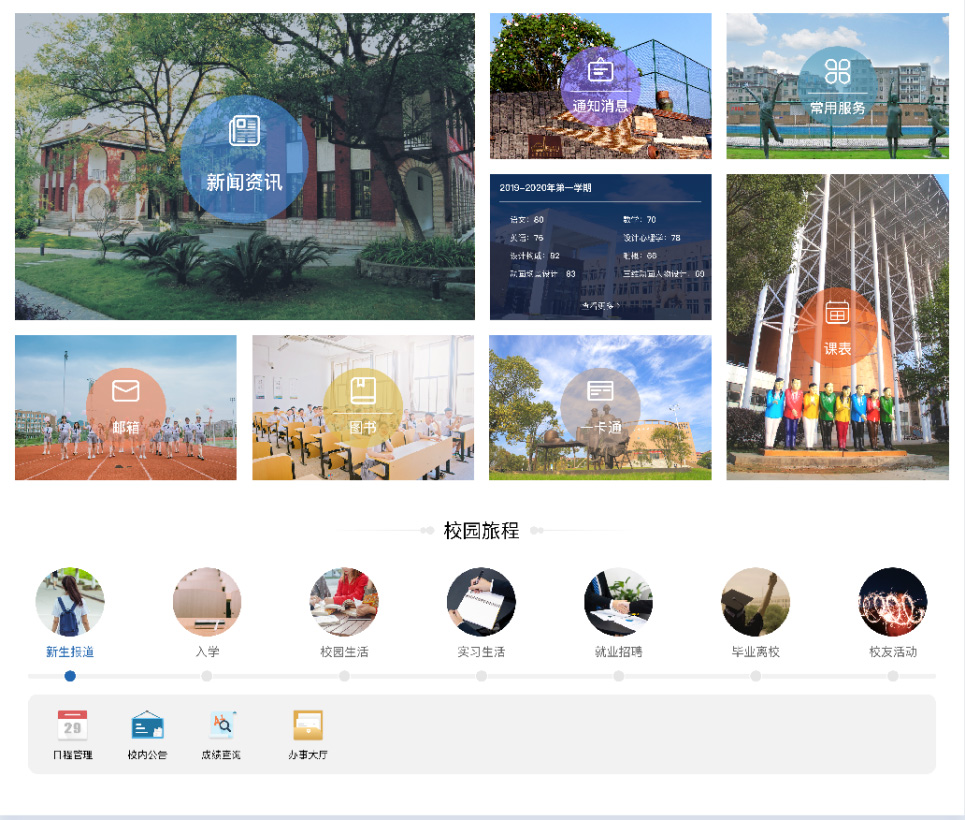Open the 邮箱 mailbox tile

126,407
